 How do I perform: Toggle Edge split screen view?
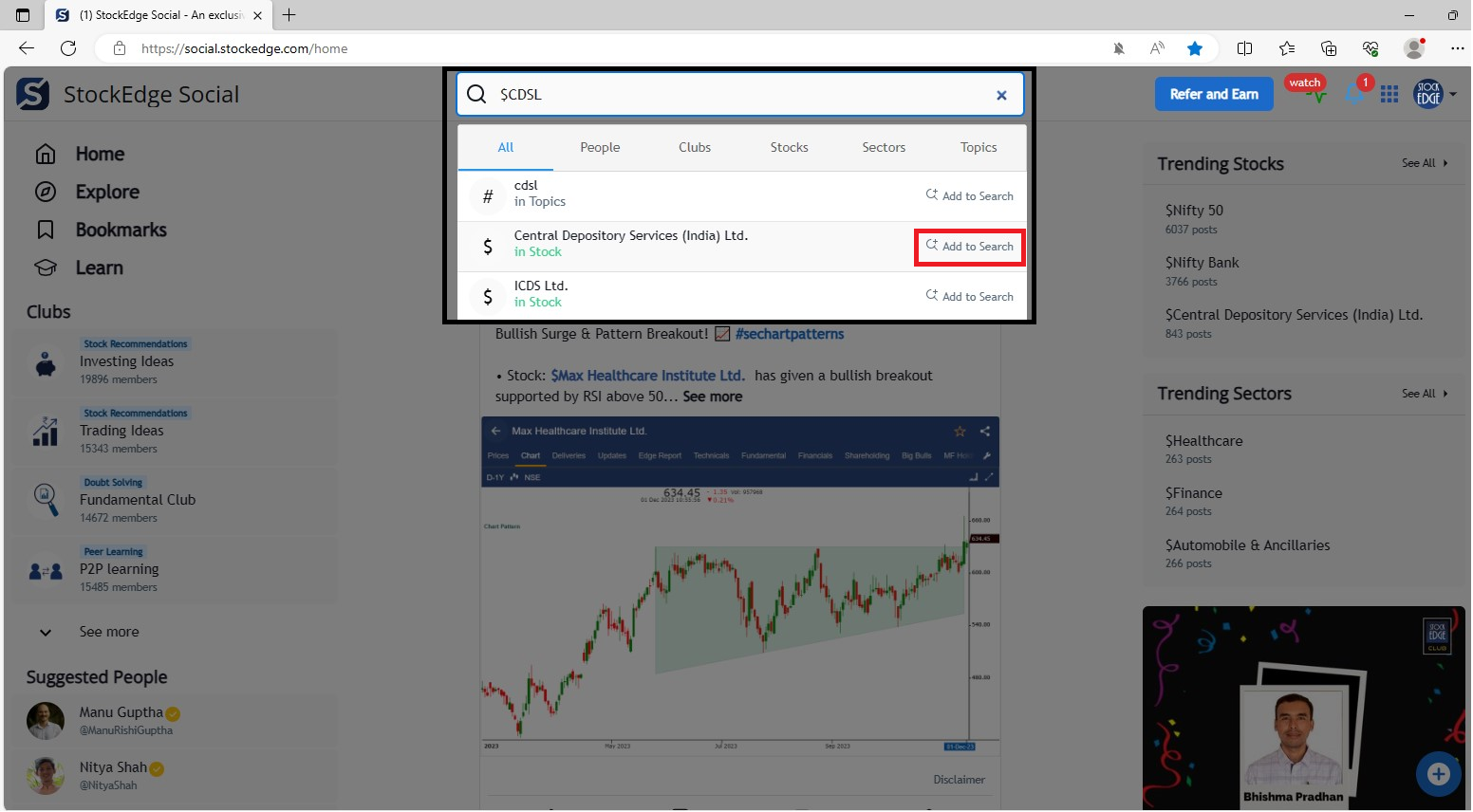[1244, 48]
